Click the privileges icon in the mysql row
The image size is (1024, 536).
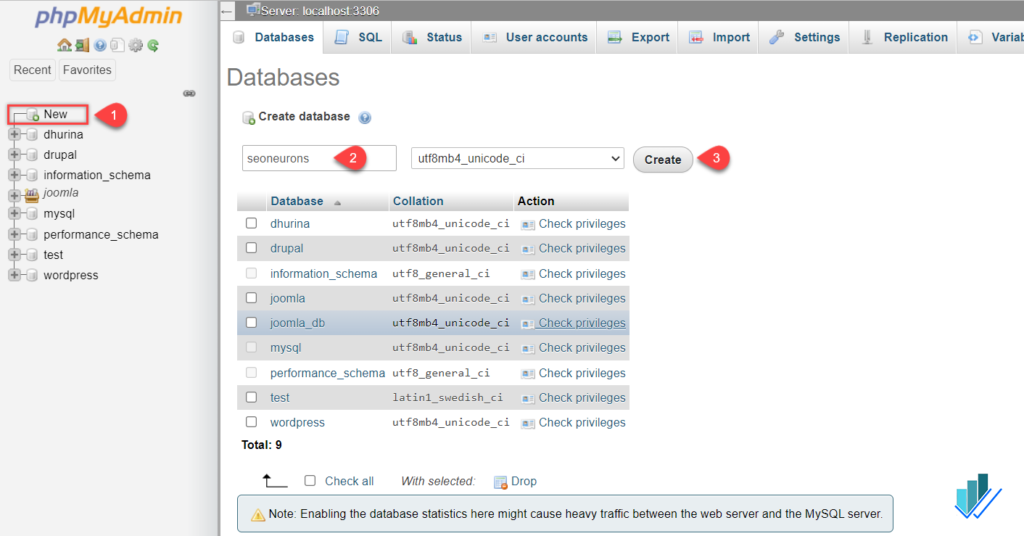tap(528, 349)
